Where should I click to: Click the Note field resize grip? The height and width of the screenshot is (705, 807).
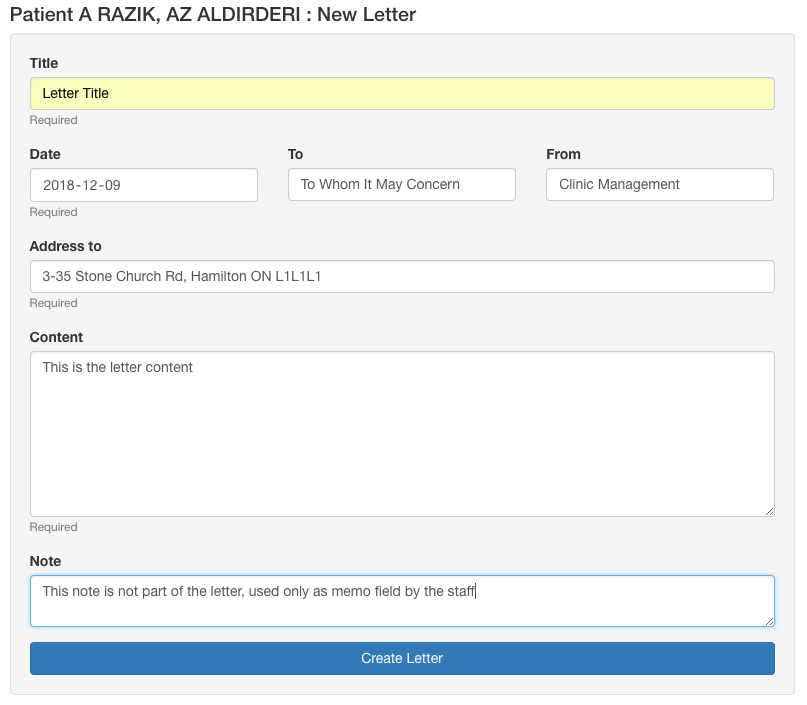click(769, 621)
